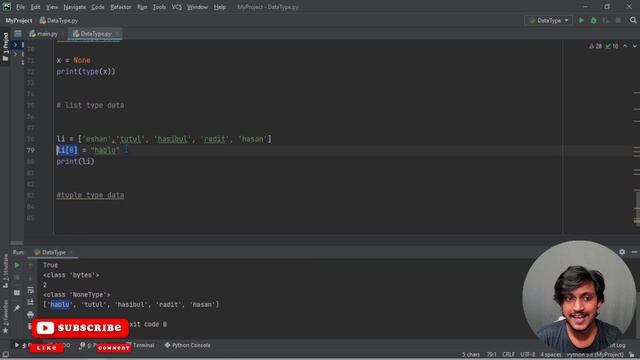Toggle Soft-Wrap in the Run output gutter
640x360 pixels.
coord(30,290)
